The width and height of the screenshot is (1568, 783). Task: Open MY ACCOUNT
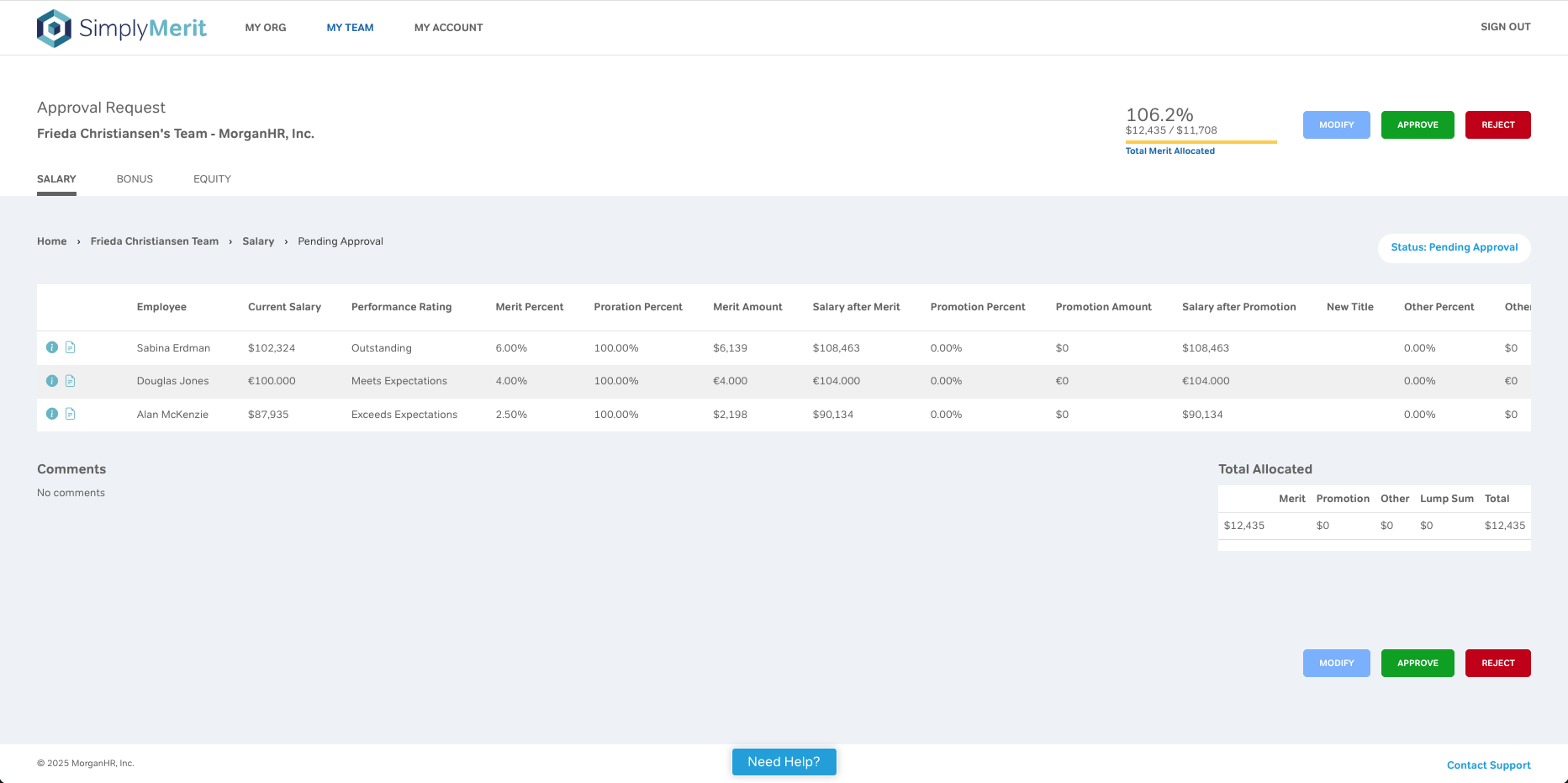(448, 27)
